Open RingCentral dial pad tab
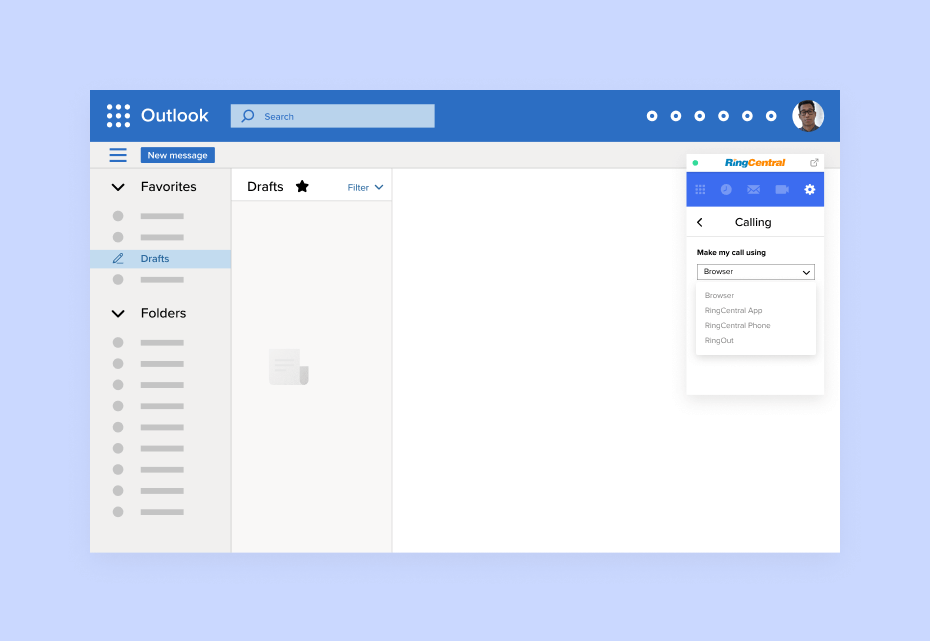The image size is (930, 641). tap(700, 189)
